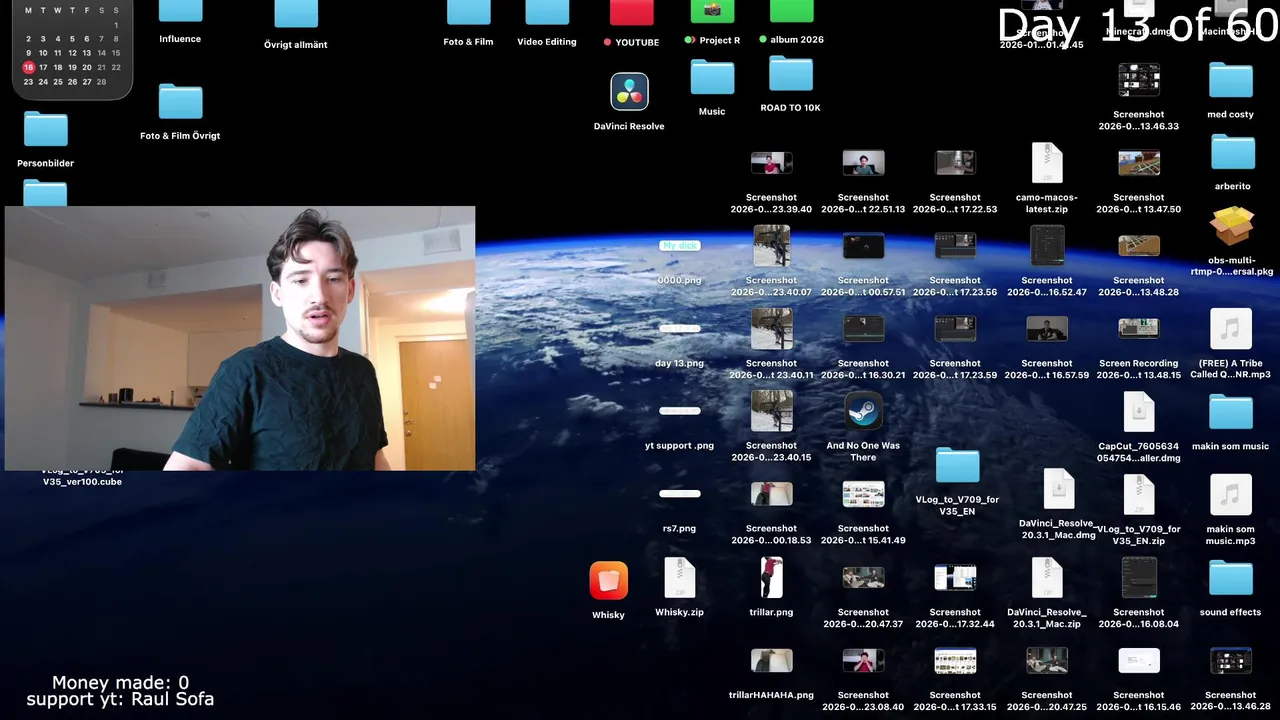Click the rs7.png file

(680, 494)
